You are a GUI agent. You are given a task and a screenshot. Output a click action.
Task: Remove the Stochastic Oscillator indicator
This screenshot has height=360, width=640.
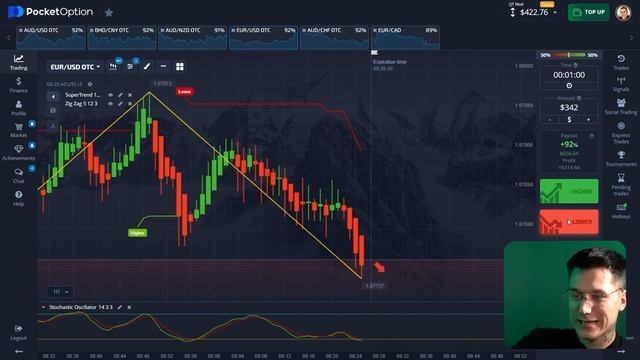coord(129,307)
